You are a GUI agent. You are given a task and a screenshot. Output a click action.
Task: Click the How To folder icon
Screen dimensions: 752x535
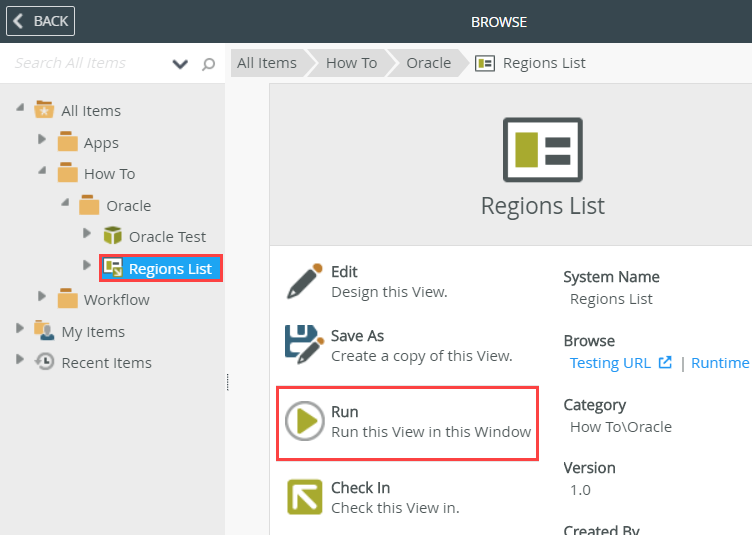point(67,173)
